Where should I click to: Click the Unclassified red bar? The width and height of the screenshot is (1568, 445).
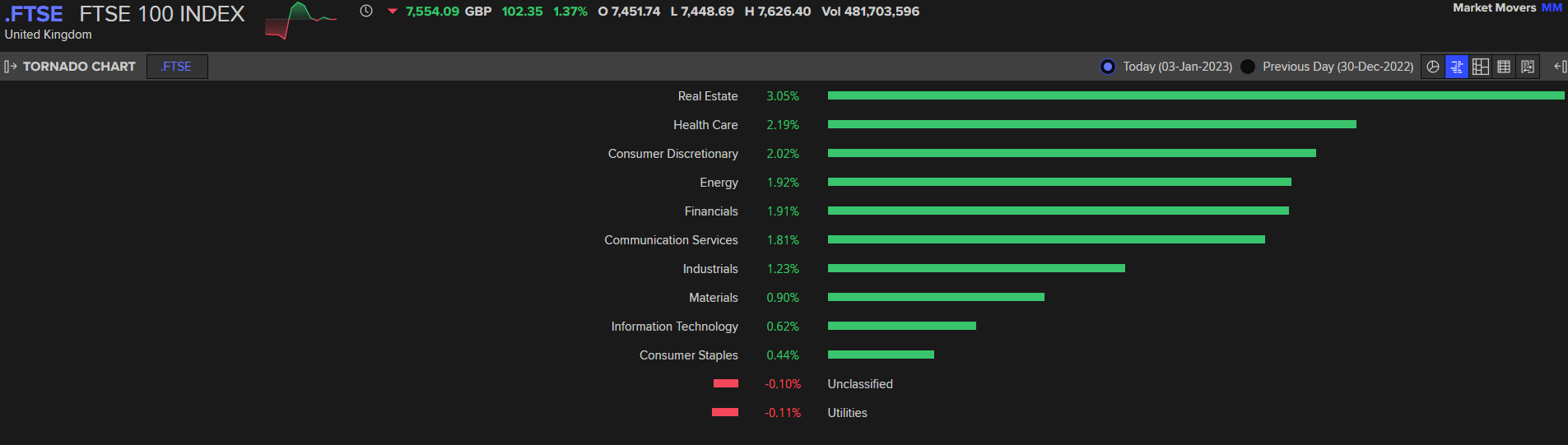tap(726, 383)
